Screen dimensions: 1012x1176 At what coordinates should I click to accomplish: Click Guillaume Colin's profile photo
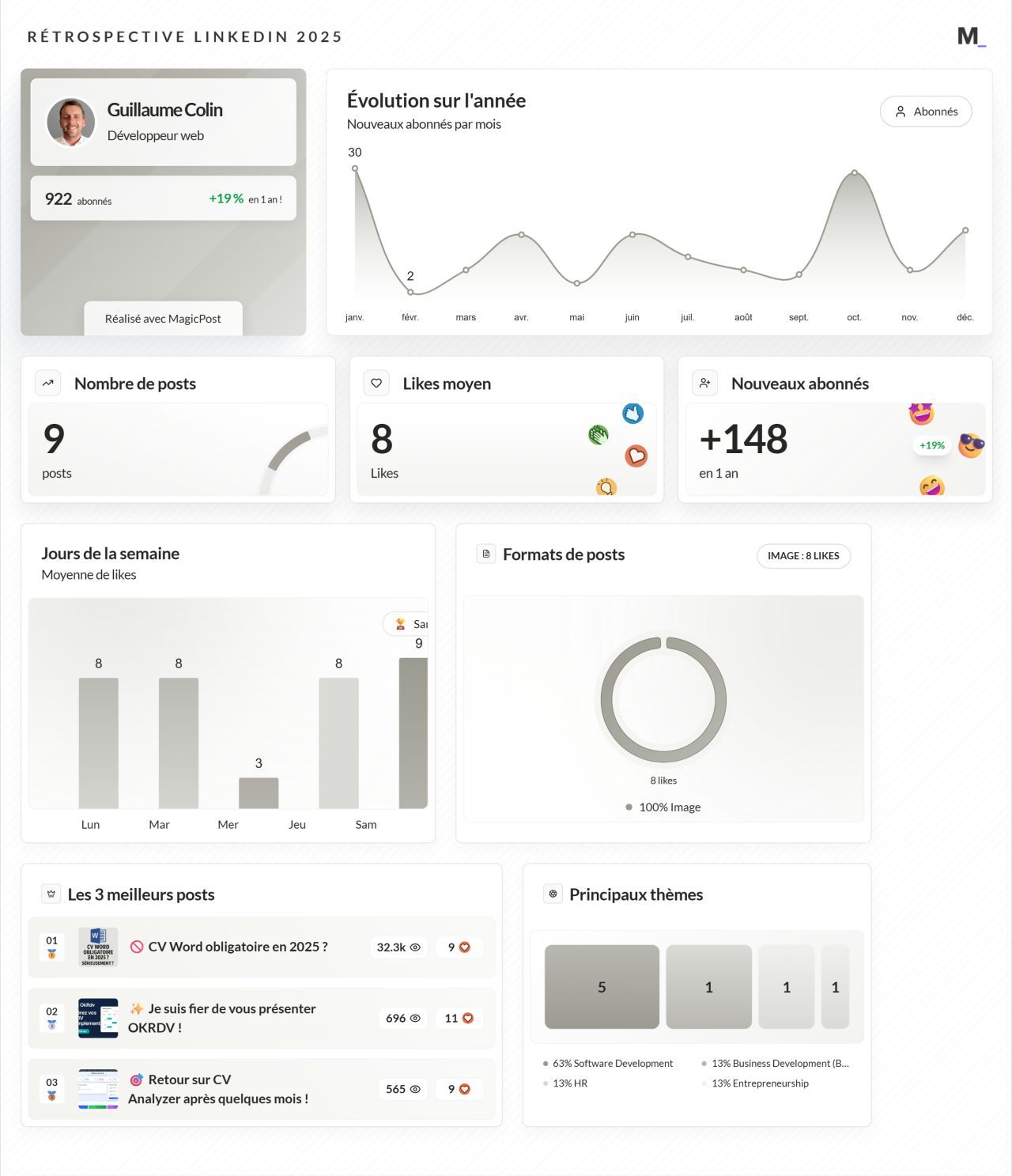point(71,122)
